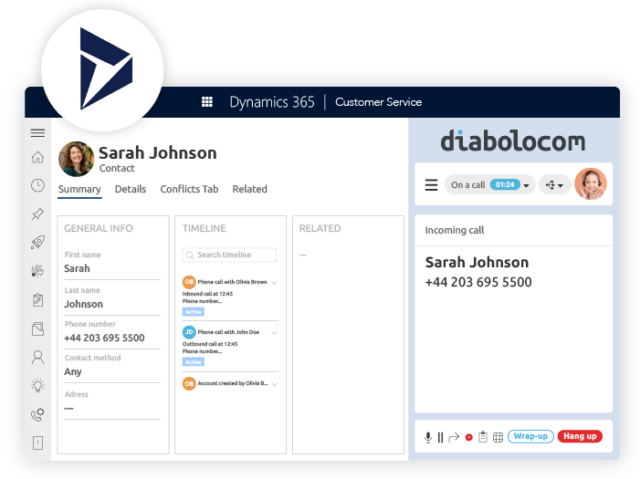Viewport: 640px width, 479px height.
Task: Click the search magnifier in timeline
Action: [190, 255]
